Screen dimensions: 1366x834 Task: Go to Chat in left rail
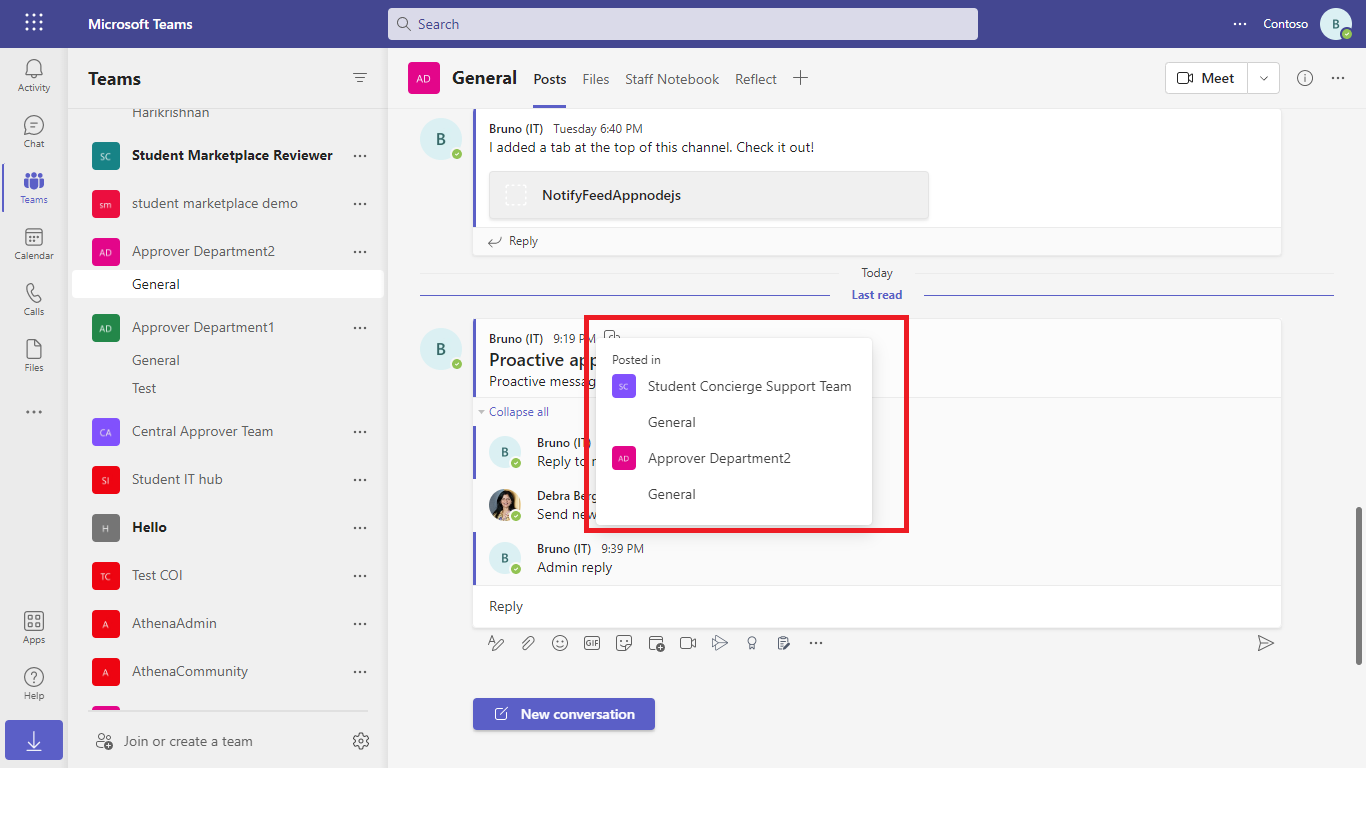(34, 132)
